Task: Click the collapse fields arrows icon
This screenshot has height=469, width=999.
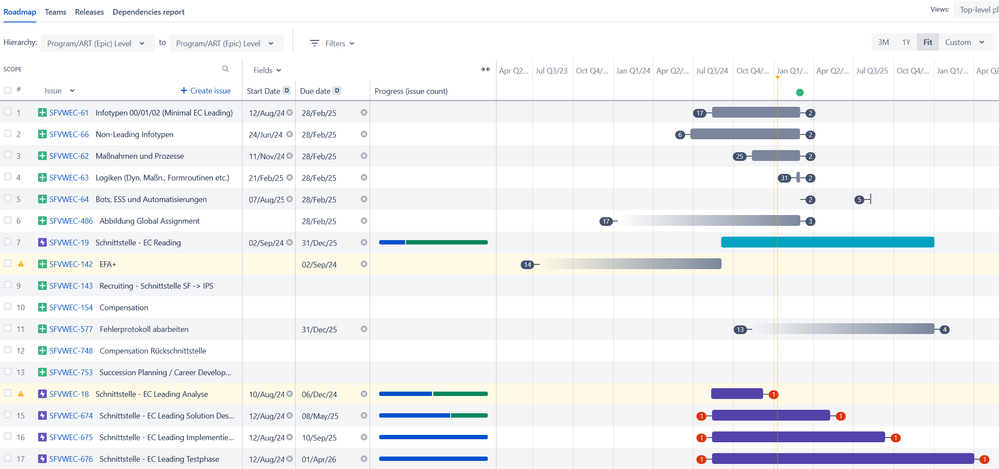Action: [x=485, y=69]
